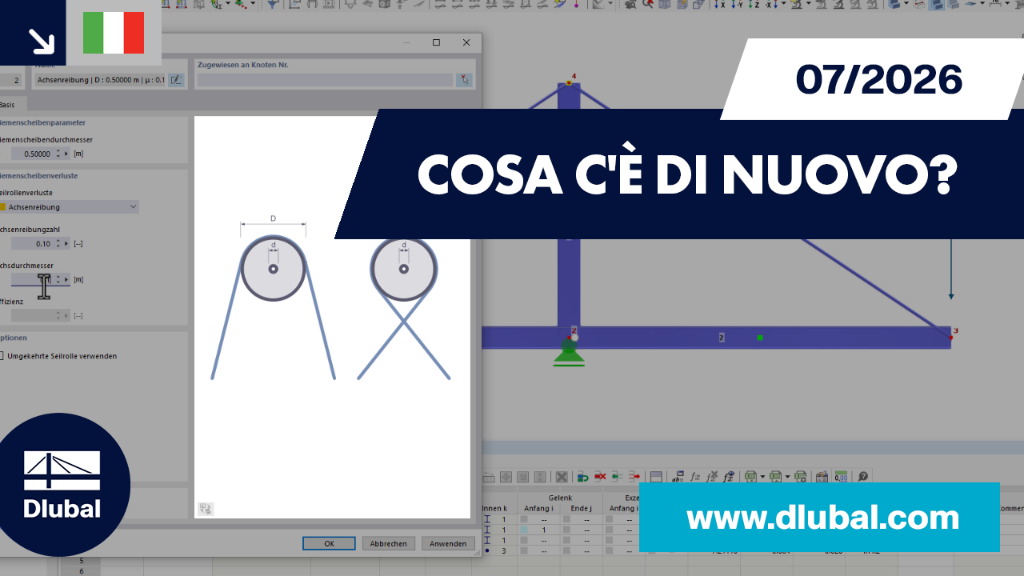Click the spinner of the 0.50000 diameter field
The image size is (1024, 576).
pos(58,154)
